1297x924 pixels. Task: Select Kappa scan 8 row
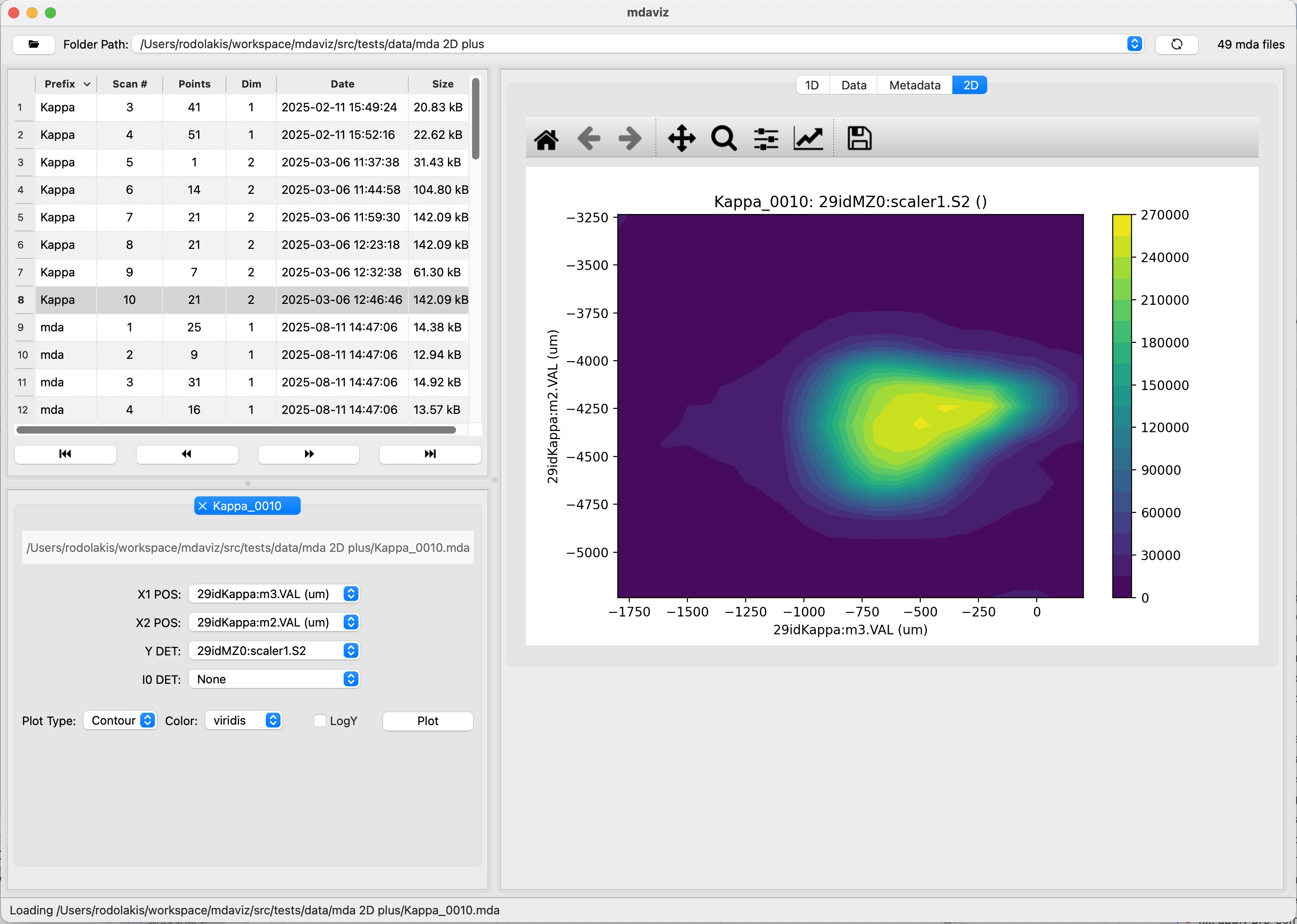point(252,245)
